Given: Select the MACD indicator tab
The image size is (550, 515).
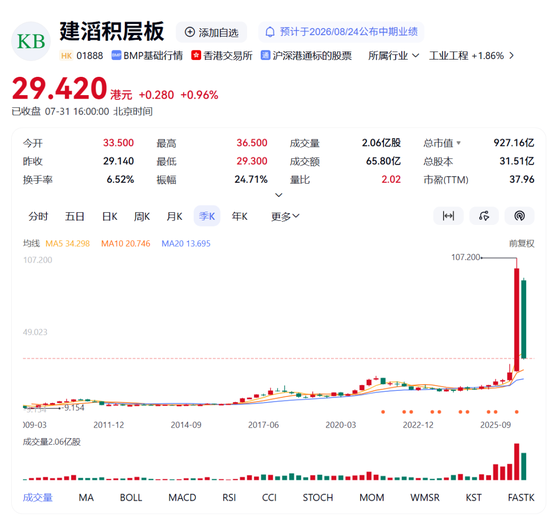Looking at the screenshot, I should pos(182,497).
